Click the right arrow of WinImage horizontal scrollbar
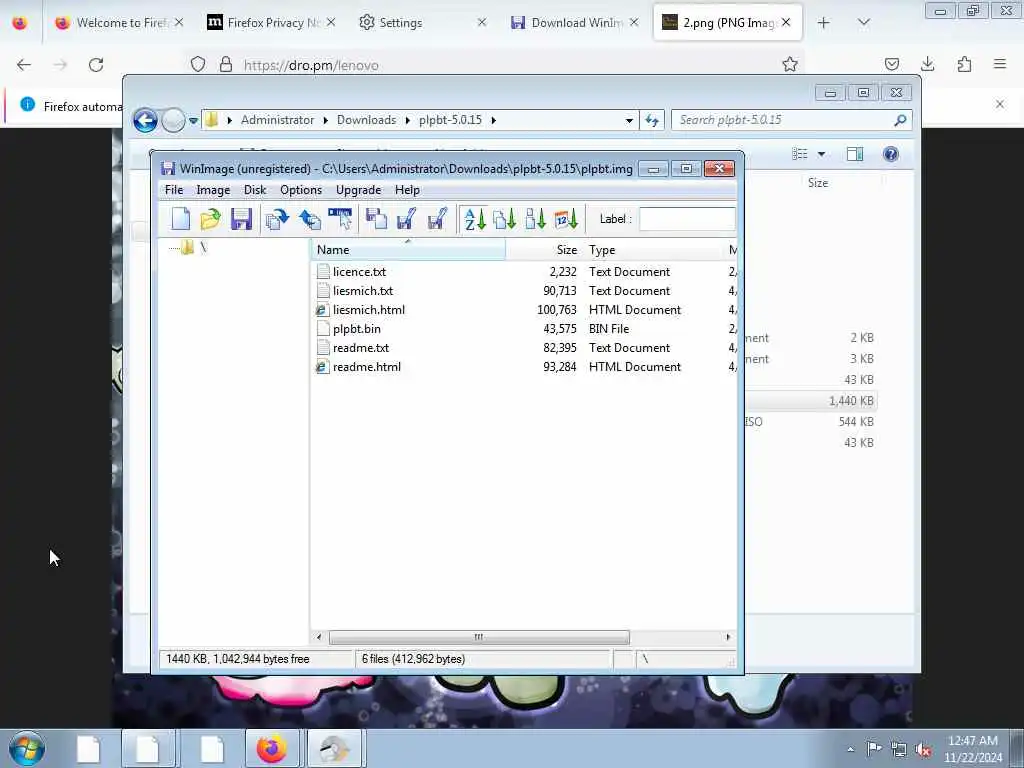This screenshot has width=1024, height=768. click(728, 637)
